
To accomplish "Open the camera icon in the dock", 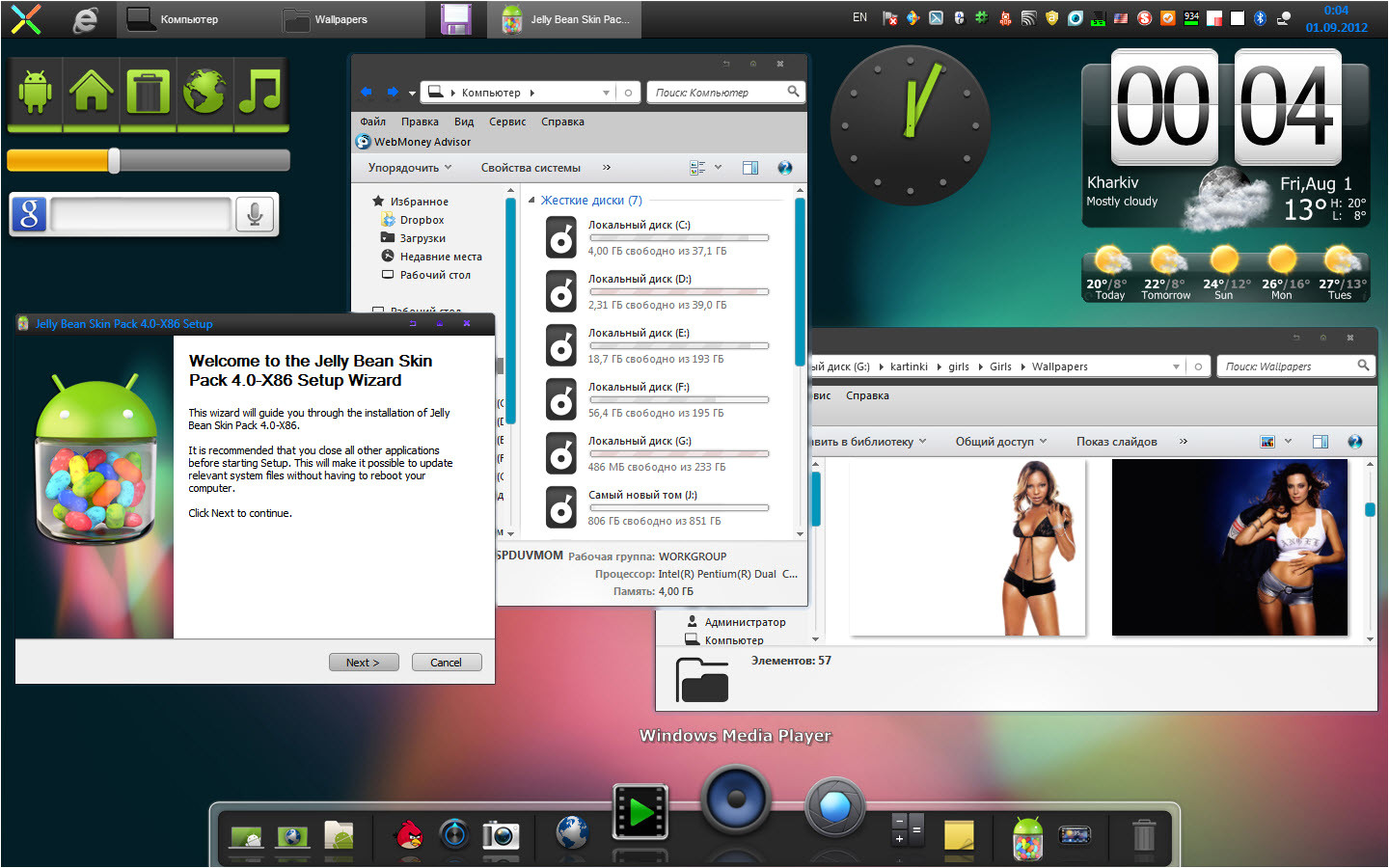I will click(x=501, y=834).
